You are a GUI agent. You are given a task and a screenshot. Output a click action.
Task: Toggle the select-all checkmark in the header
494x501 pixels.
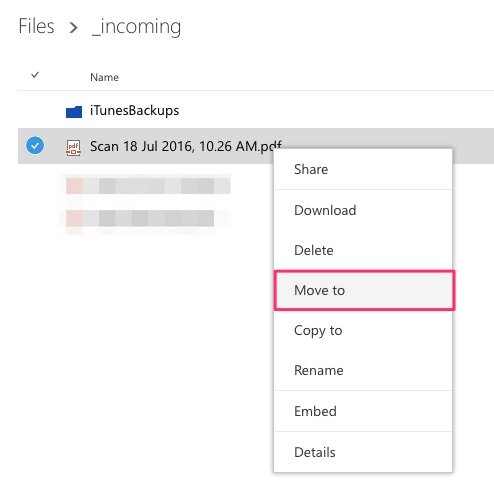point(35,75)
